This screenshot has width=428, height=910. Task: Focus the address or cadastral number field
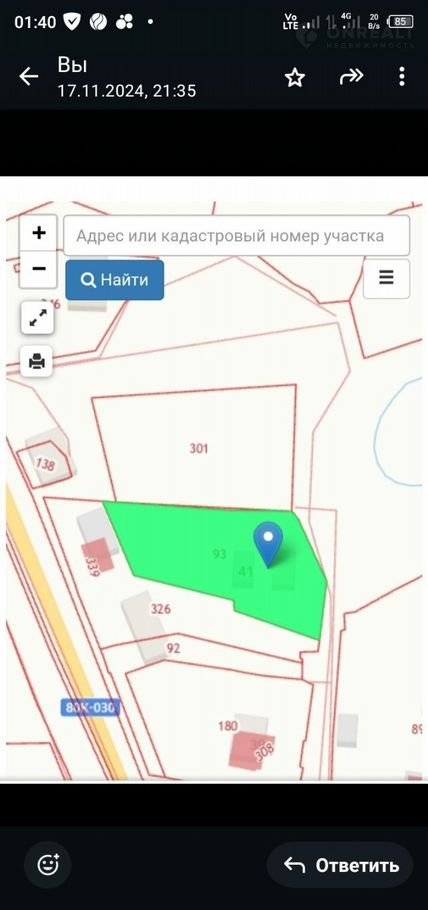click(236, 236)
